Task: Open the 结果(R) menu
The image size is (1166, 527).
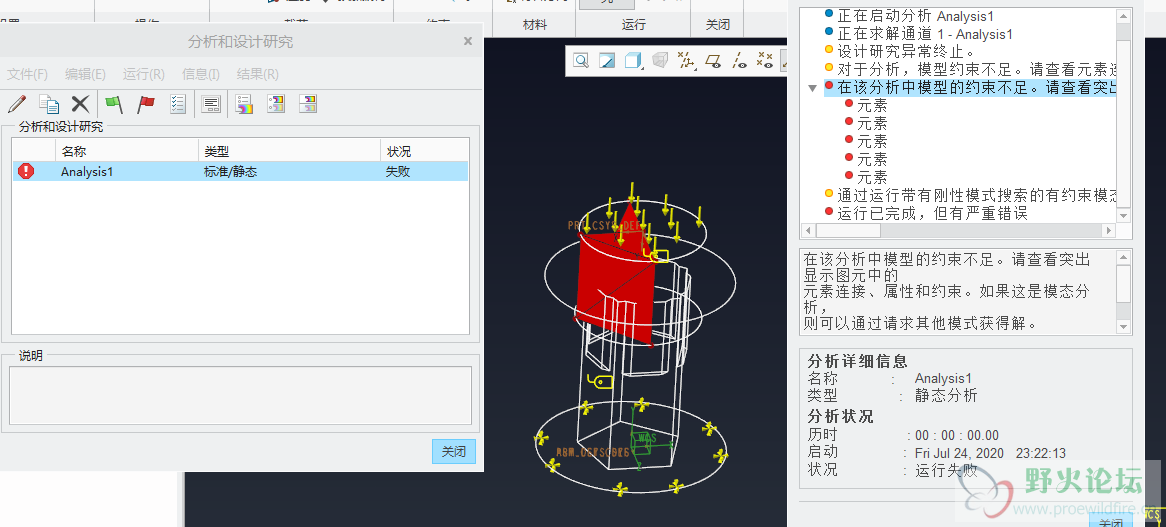Action: pyautogui.click(x=258, y=74)
